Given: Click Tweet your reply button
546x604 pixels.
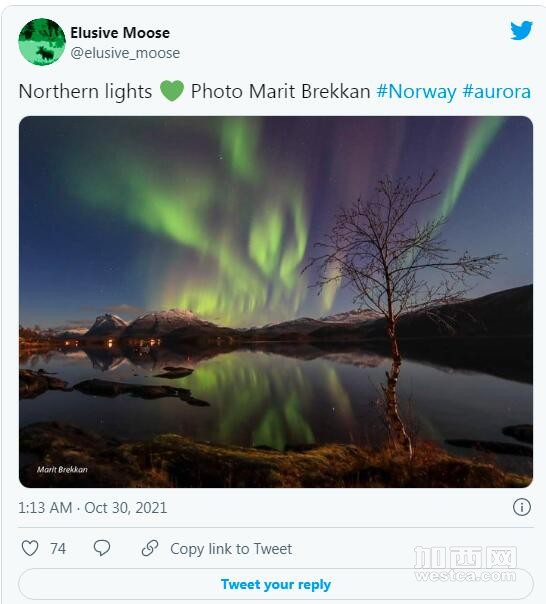Looking at the screenshot, I should [276, 584].
